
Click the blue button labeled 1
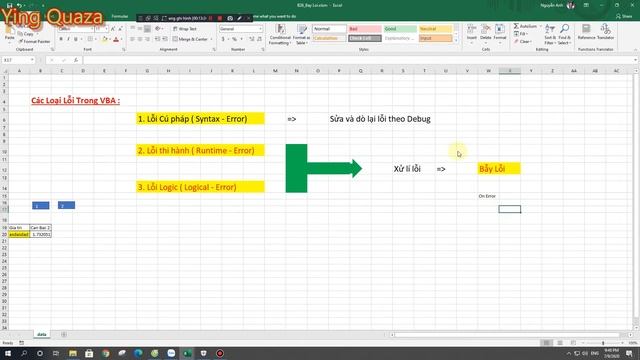click(x=41, y=205)
